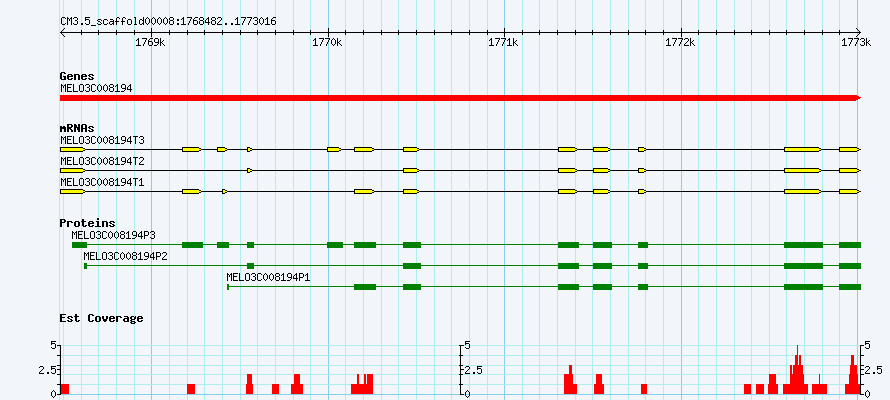This screenshot has height=400, width=890.
Task: Select the mRNAs track heading
Action: tap(77, 128)
